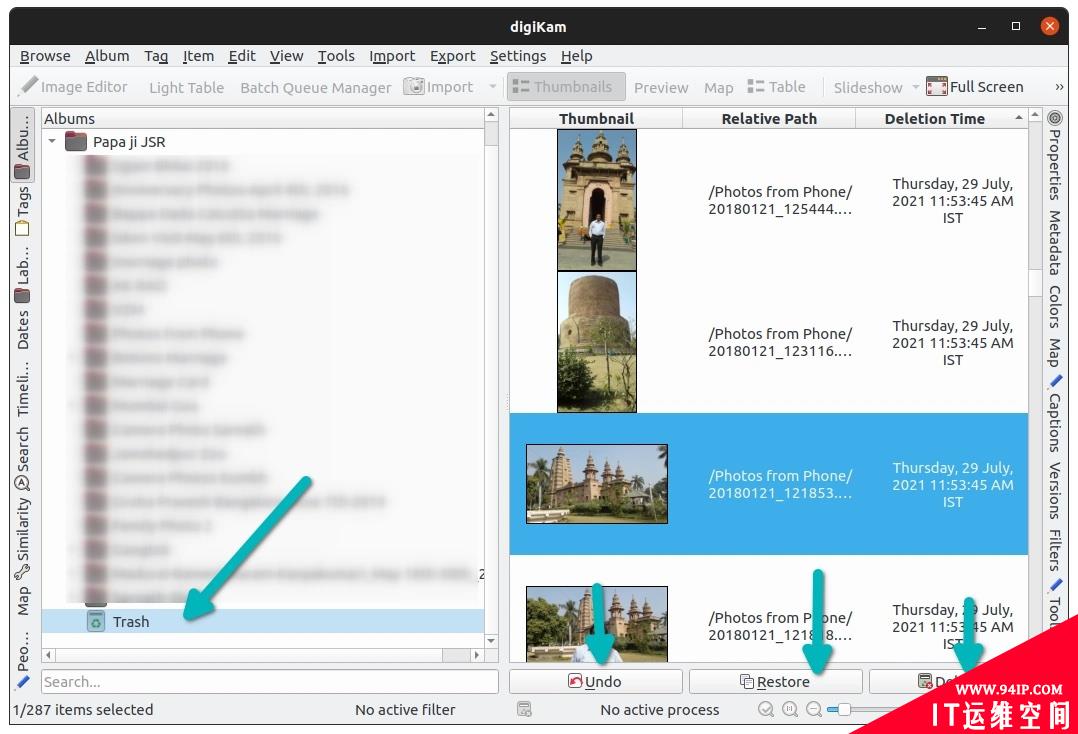This screenshot has width=1078, height=734.
Task: Open the Browse menu
Action: pyautogui.click(x=45, y=56)
